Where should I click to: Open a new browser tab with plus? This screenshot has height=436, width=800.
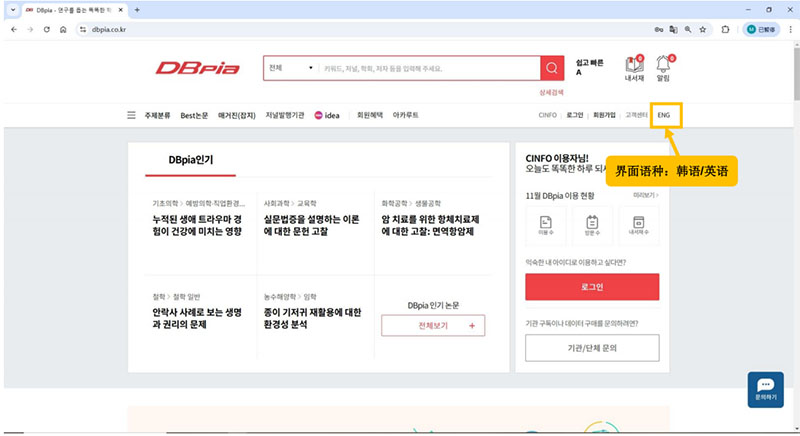[137, 10]
